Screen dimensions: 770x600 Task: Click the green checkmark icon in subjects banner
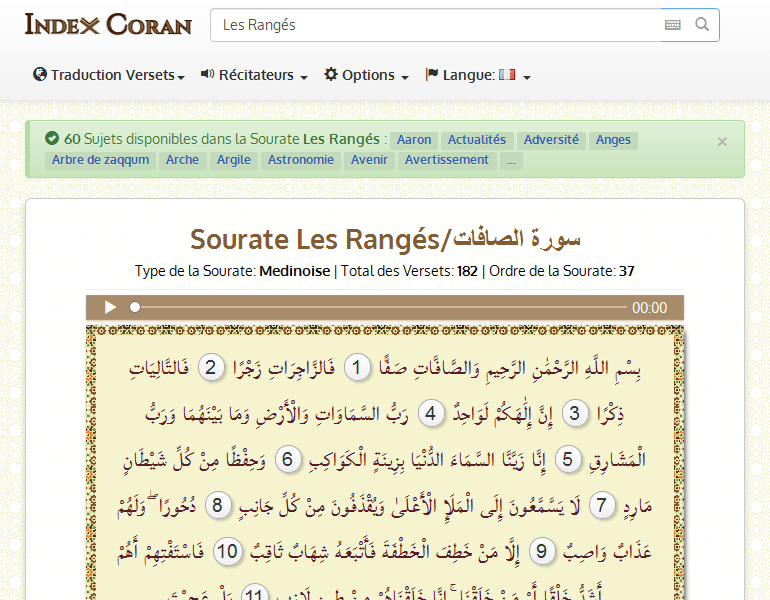[52, 138]
